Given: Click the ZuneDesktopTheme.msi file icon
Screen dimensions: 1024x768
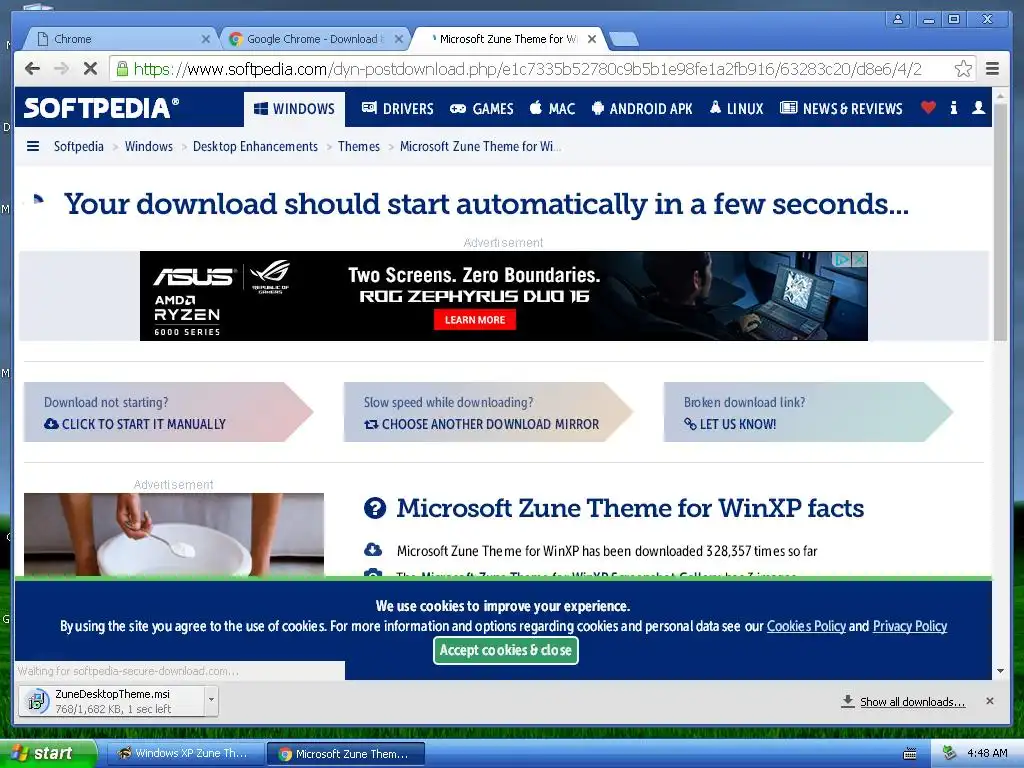Looking at the screenshot, I should [x=36, y=701].
